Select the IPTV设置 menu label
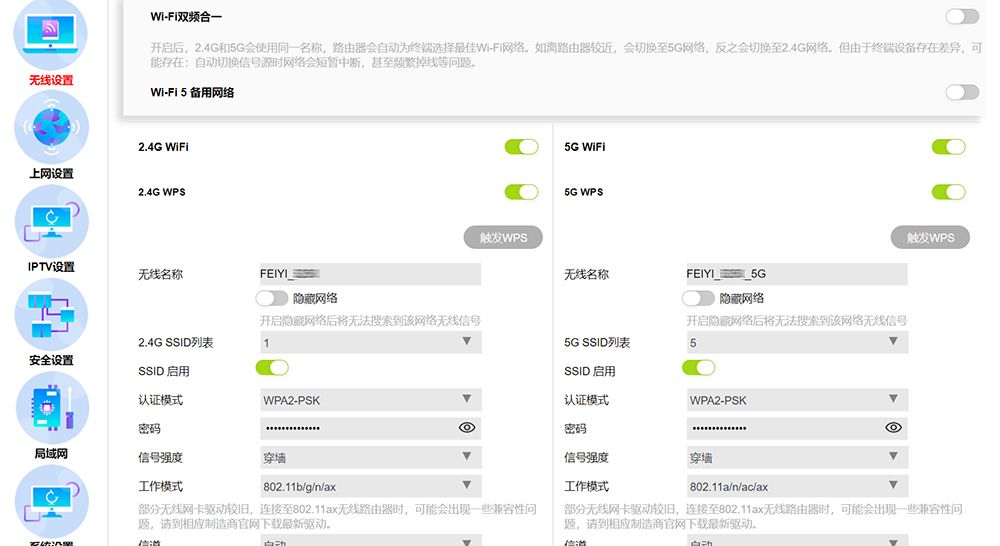This screenshot has width=1000, height=546. tap(51, 267)
